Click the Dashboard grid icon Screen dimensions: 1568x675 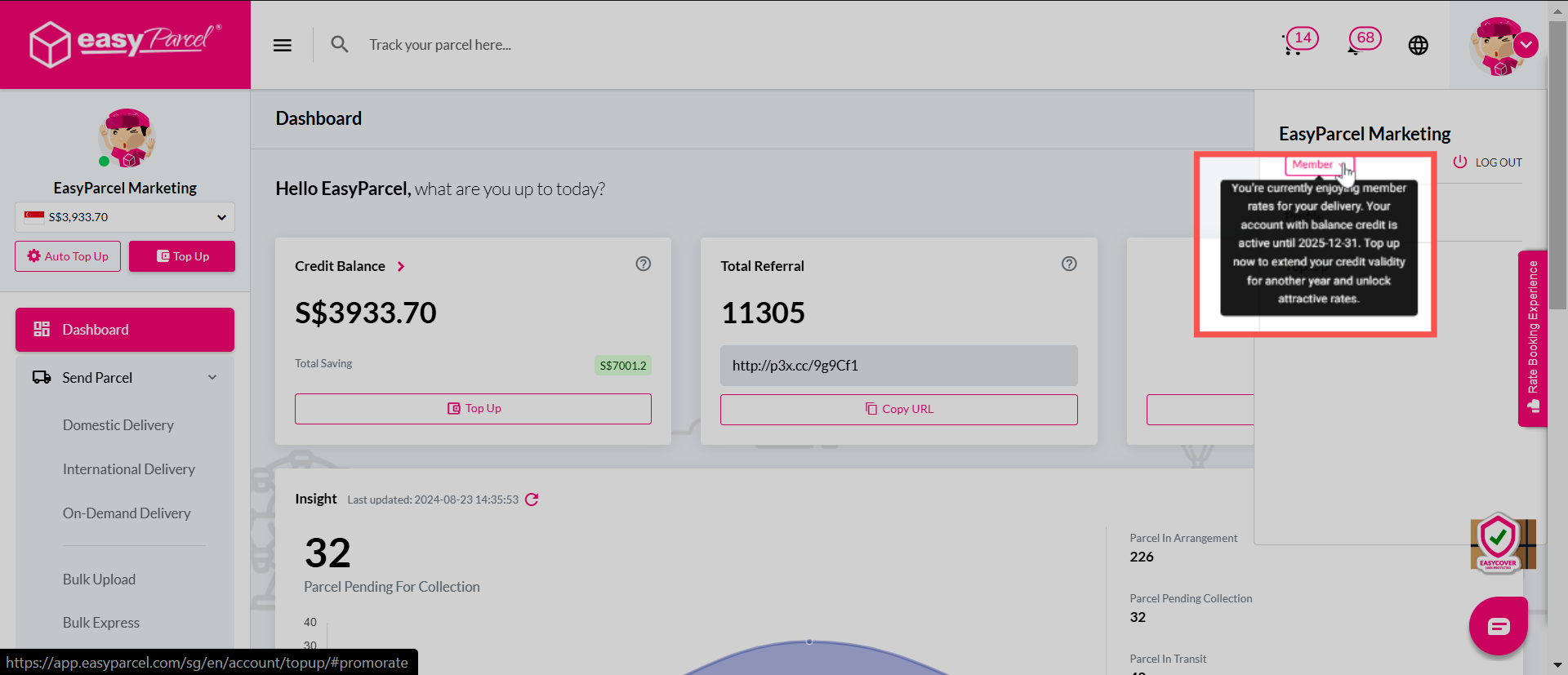[x=42, y=329]
